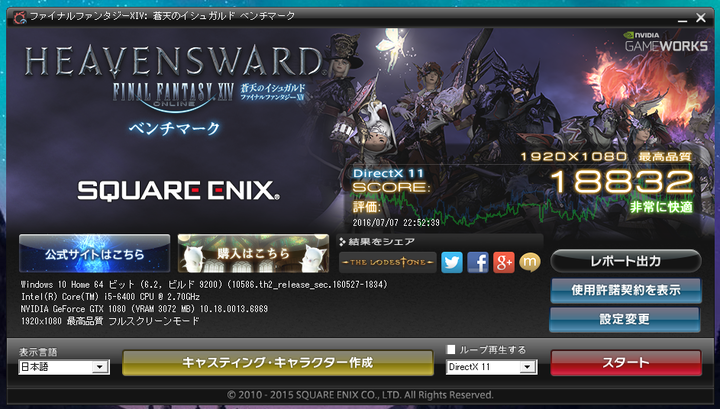This screenshot has width=720, height=409.
Task: Open 設定変更 settings button
Action: 625,319
